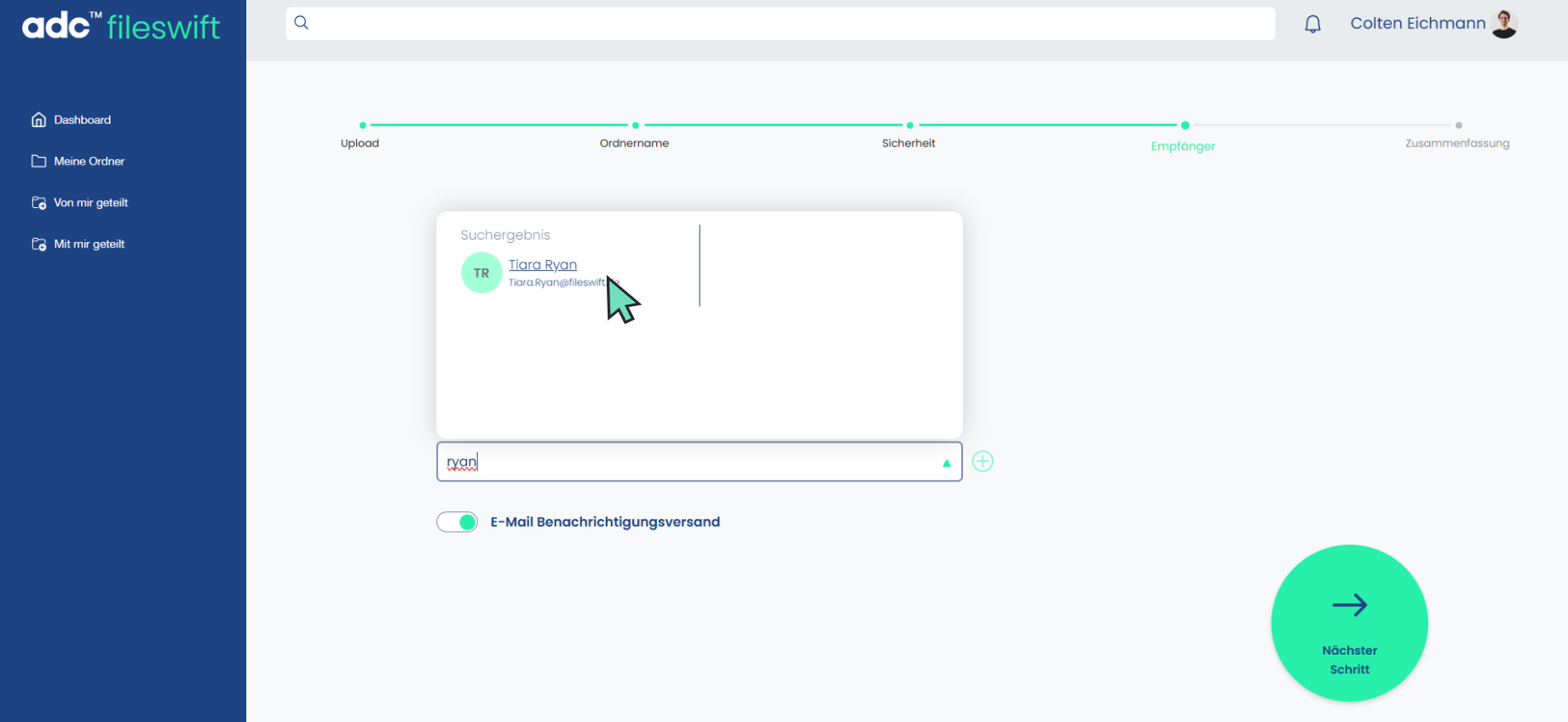
Task: Collapse the recipient dropdown arrow
Action: pyautogui.click(x=946, y=463)
